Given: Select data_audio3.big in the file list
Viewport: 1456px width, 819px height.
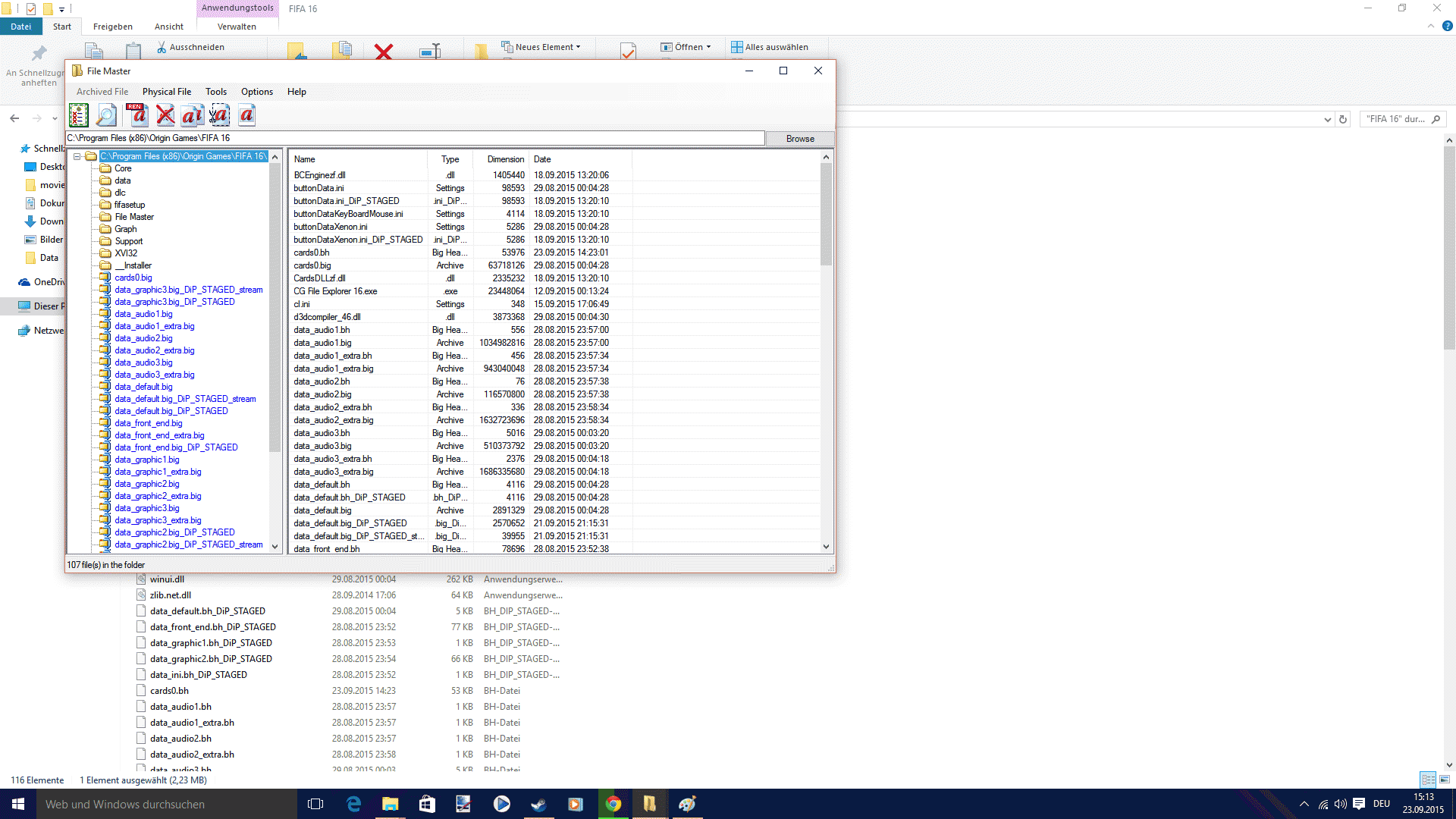Looking at the screenshot, I should [x=322, y=446].
